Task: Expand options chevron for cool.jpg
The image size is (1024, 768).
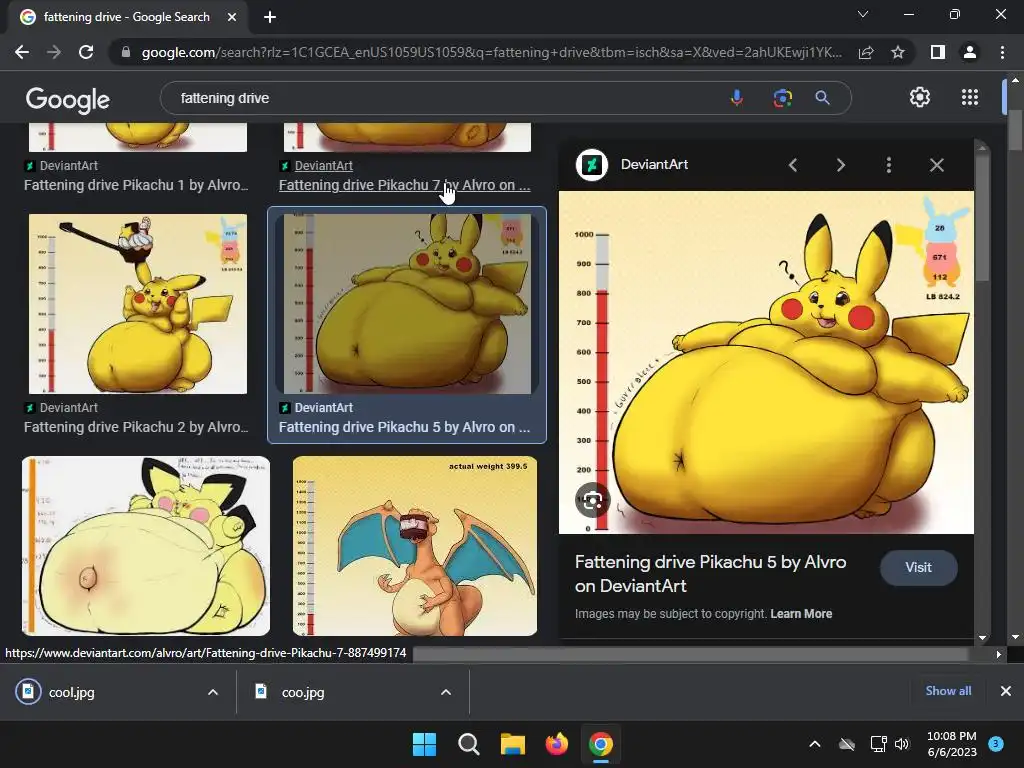Action: pos(213,692)
